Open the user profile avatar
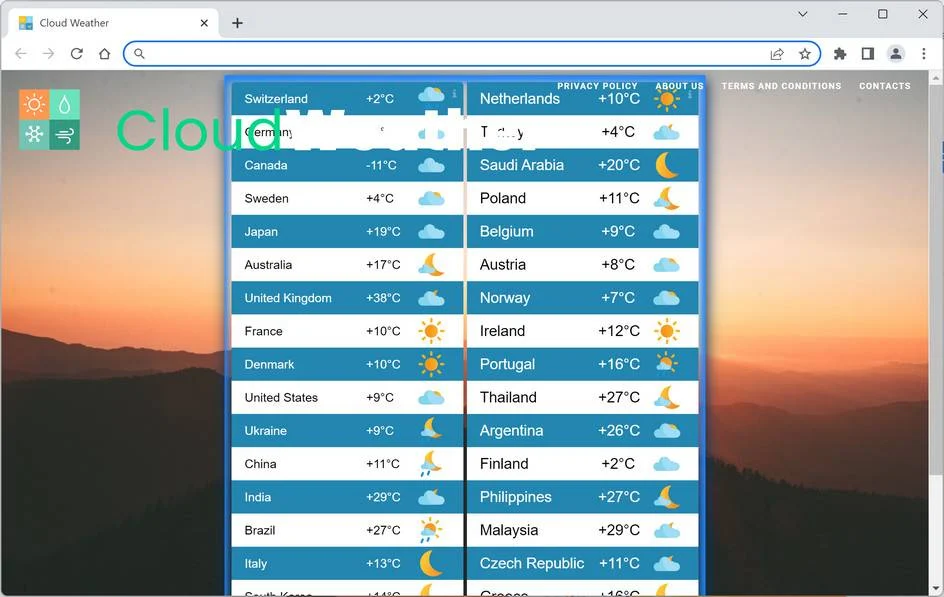 coord(896,54)
